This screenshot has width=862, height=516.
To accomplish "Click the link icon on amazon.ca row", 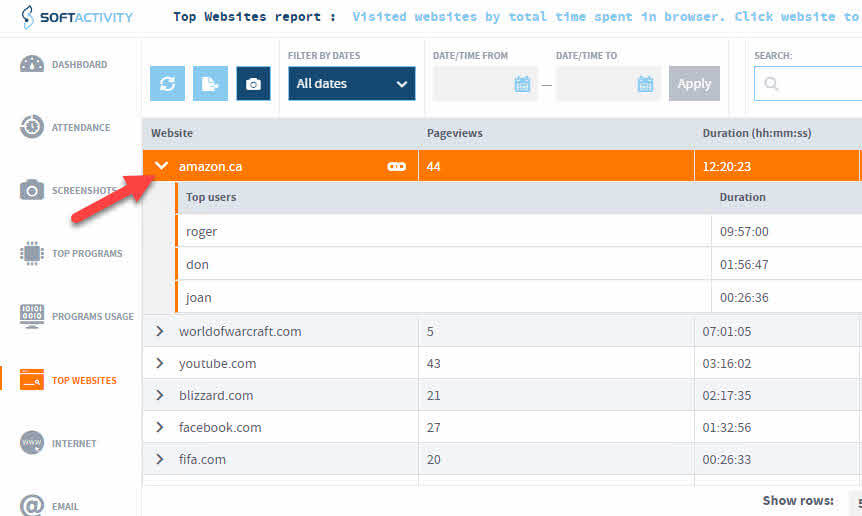I will coord(396,167).
